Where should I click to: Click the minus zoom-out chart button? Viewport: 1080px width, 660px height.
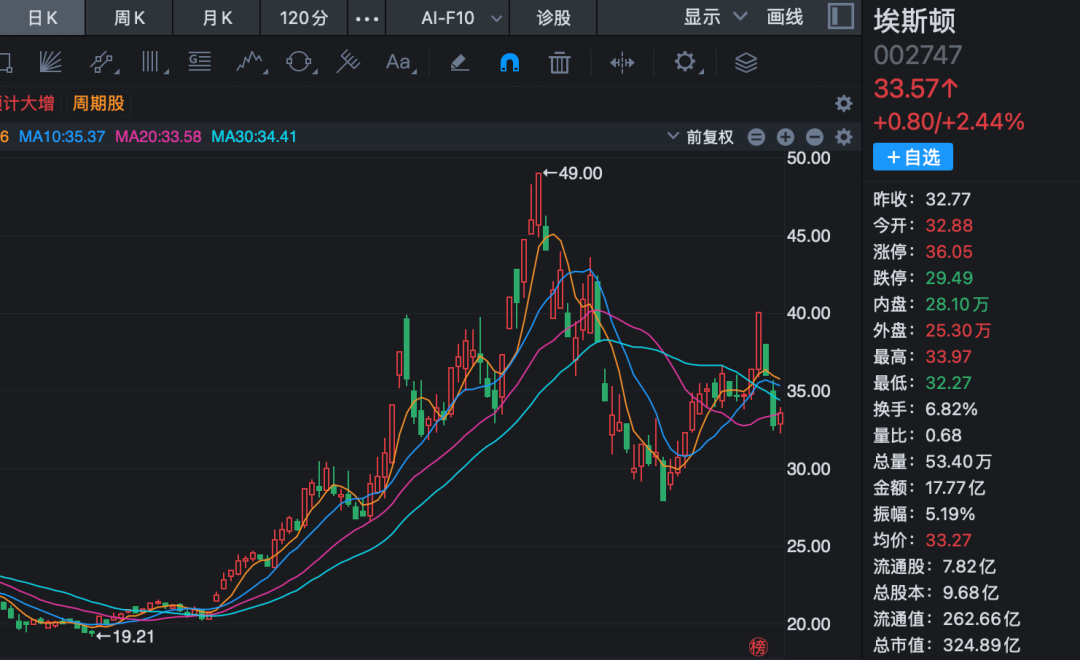tap(814, 137)
